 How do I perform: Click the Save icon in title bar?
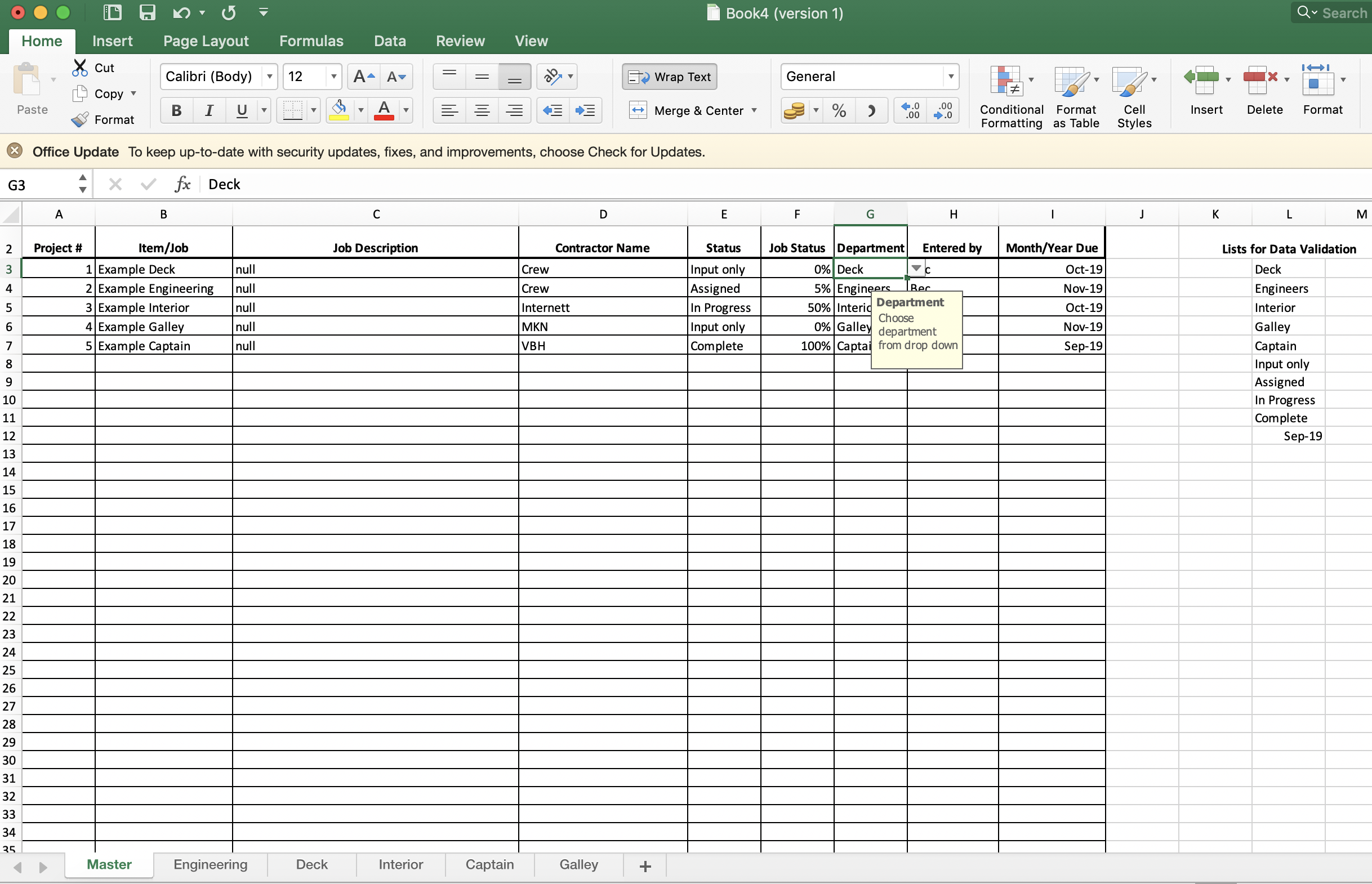148,12
